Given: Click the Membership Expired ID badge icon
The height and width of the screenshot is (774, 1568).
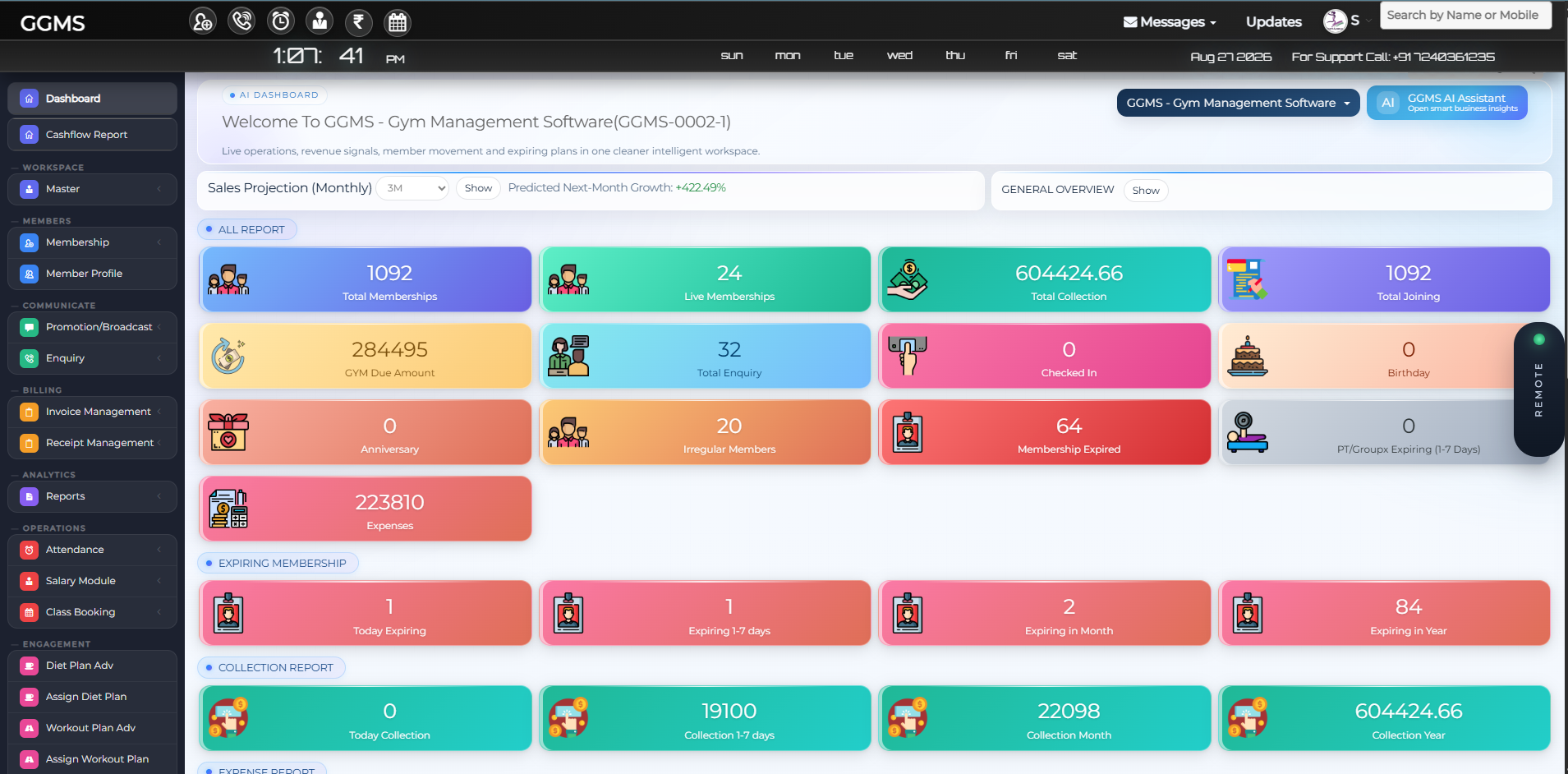Looking at the screenshot, I should (908, 432).
